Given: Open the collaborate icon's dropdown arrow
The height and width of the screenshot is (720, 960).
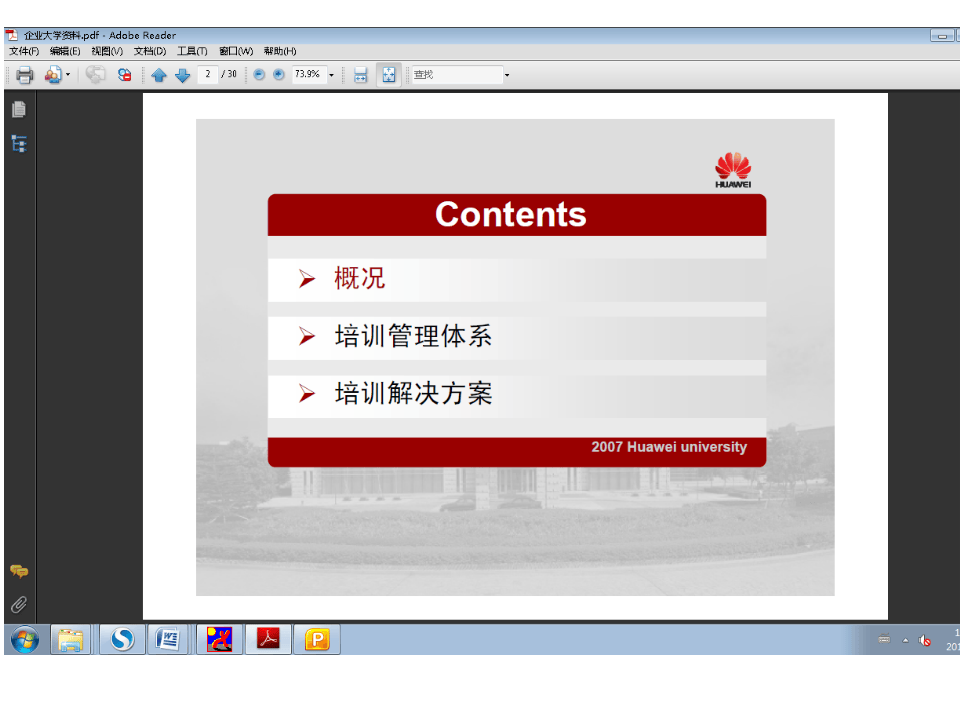Looking at the screenshot, I should point(68,75).
